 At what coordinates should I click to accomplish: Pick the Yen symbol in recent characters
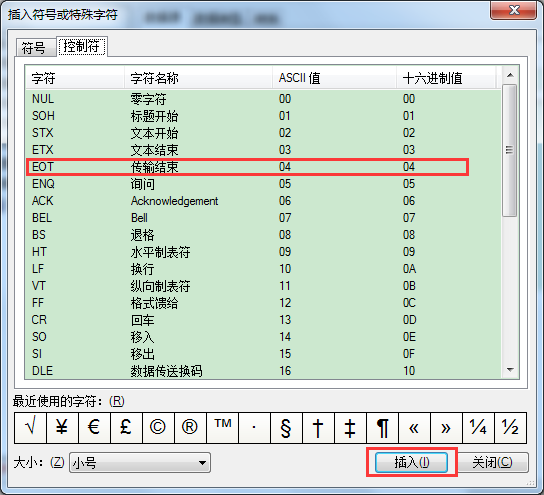(62, 428)
